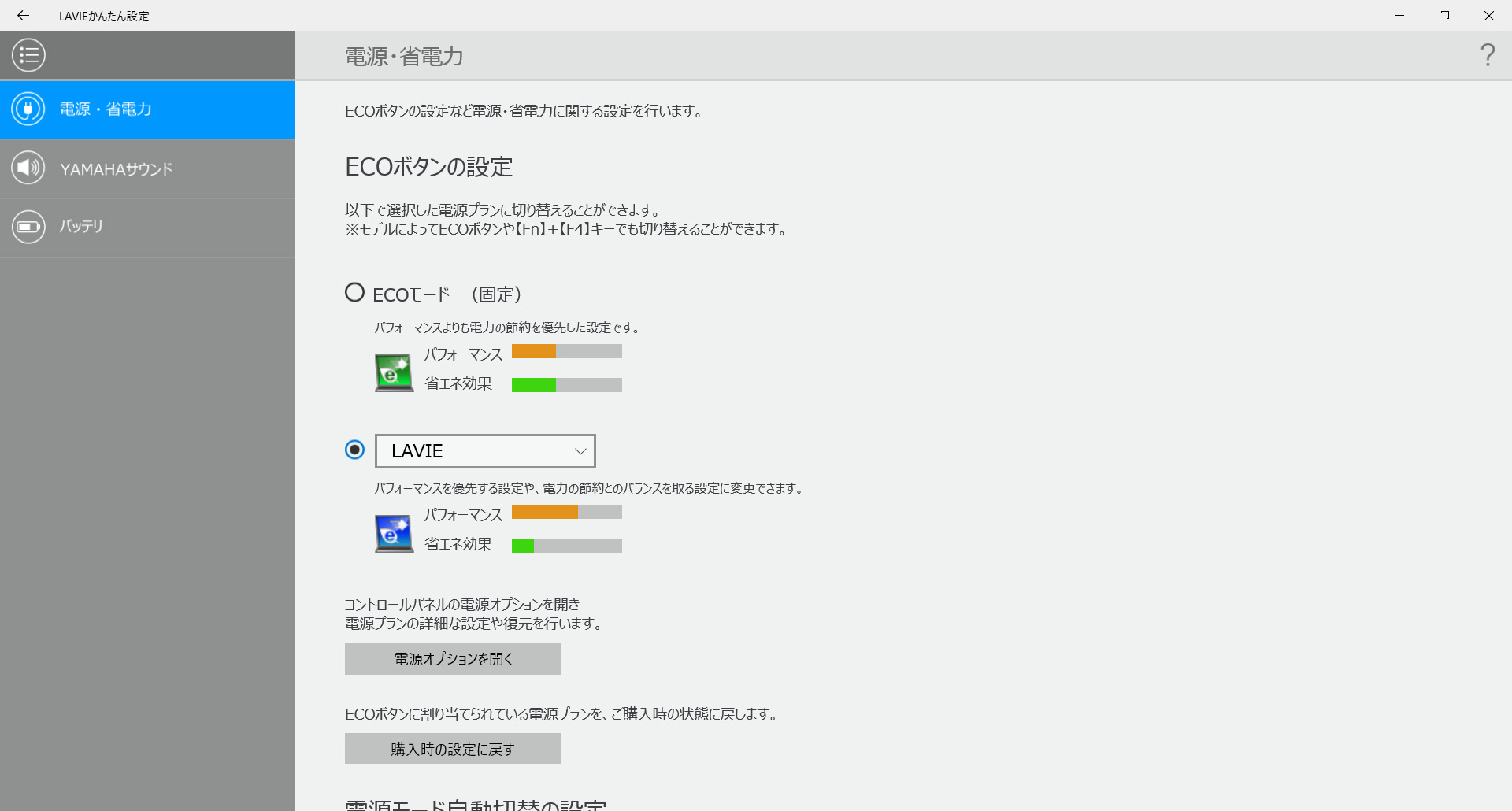1512x811 pixels.
Task: Click the YAMAHAサウンド speaker icon
Action: pos(28,168)
